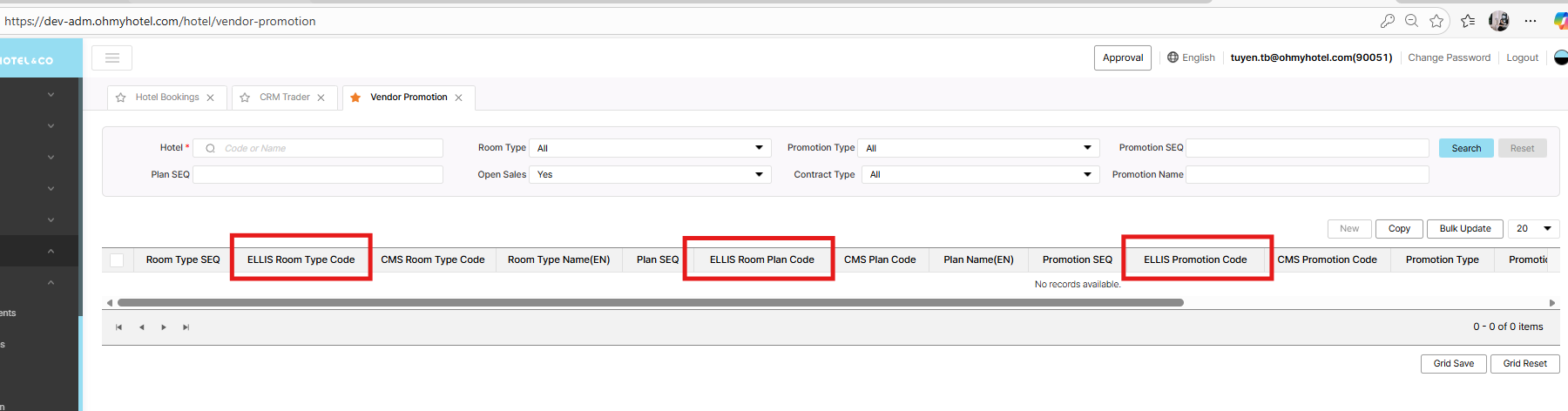Click the horizontal grid scrollbar thumb
The width and height of the screenshot is (1568, 411).
651,303
